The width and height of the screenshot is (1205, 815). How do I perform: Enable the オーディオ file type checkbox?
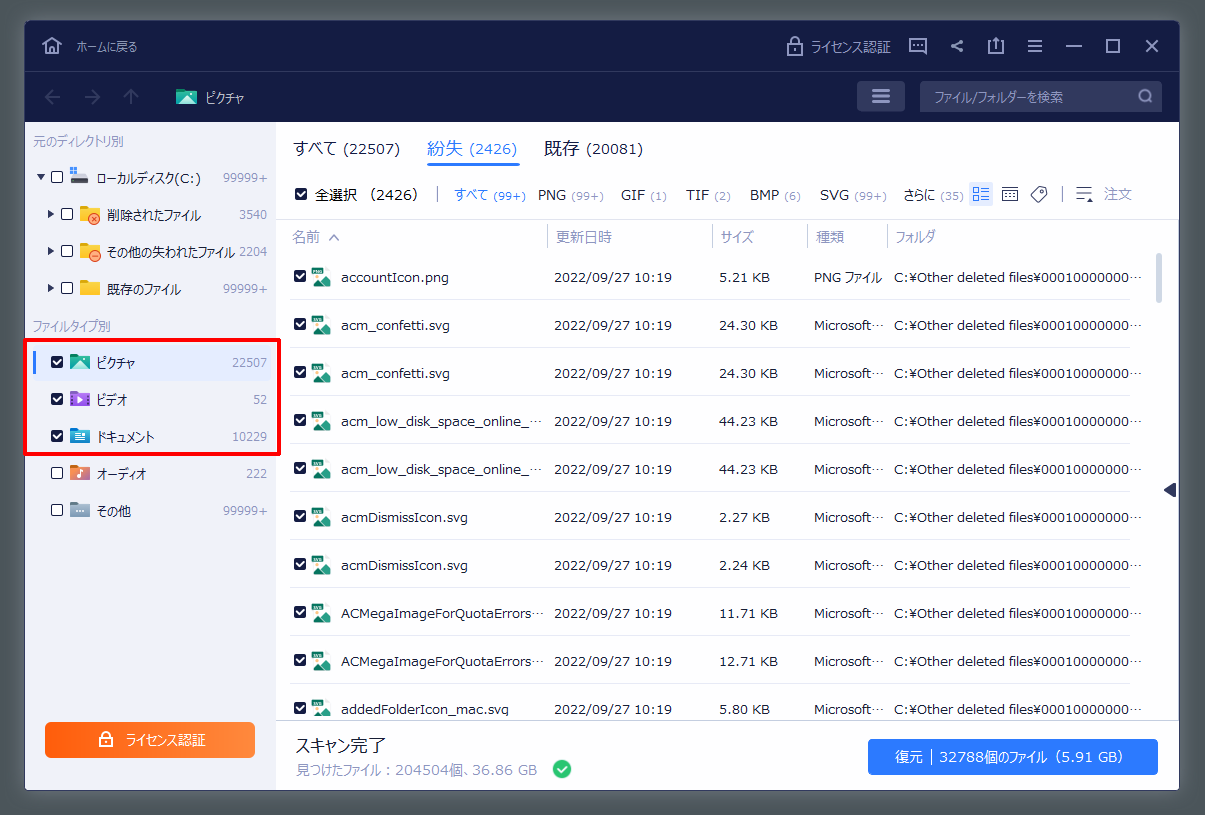click(x=57, y=473)
